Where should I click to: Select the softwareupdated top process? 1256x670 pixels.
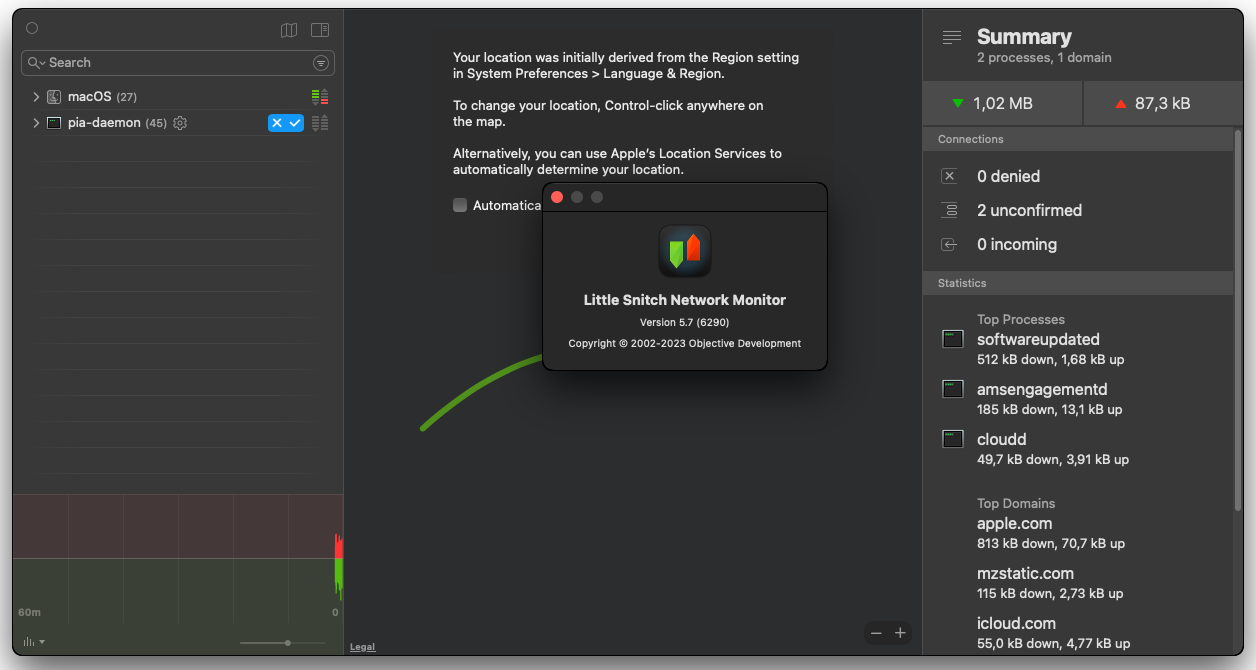click(1038, 340)
